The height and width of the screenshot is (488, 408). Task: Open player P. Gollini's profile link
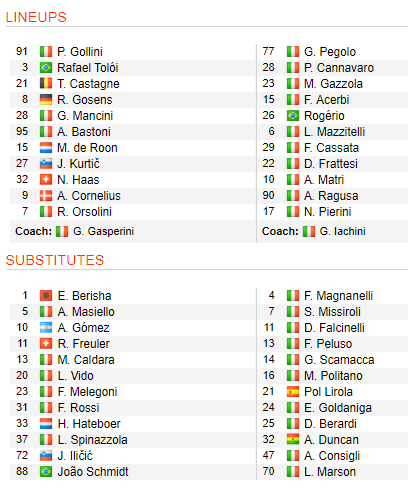(80, 52)
